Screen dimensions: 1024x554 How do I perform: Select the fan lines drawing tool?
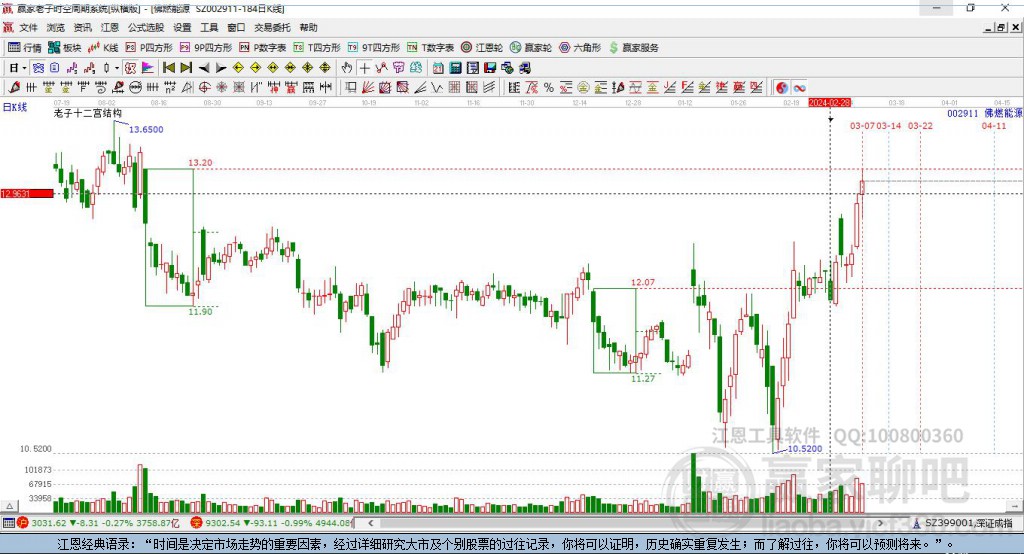368,88
